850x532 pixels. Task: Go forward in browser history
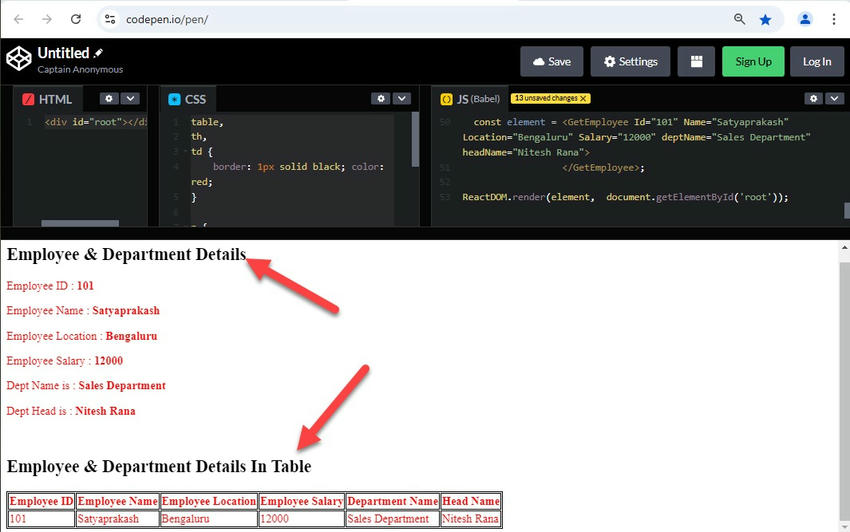(47, 20)
